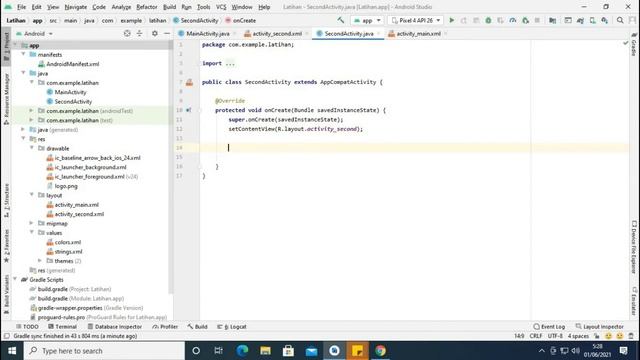Click CRLF line separator in status bar
Image resolution: width=640 pixels, height=360 pixels.
click(x=536, y=336)
